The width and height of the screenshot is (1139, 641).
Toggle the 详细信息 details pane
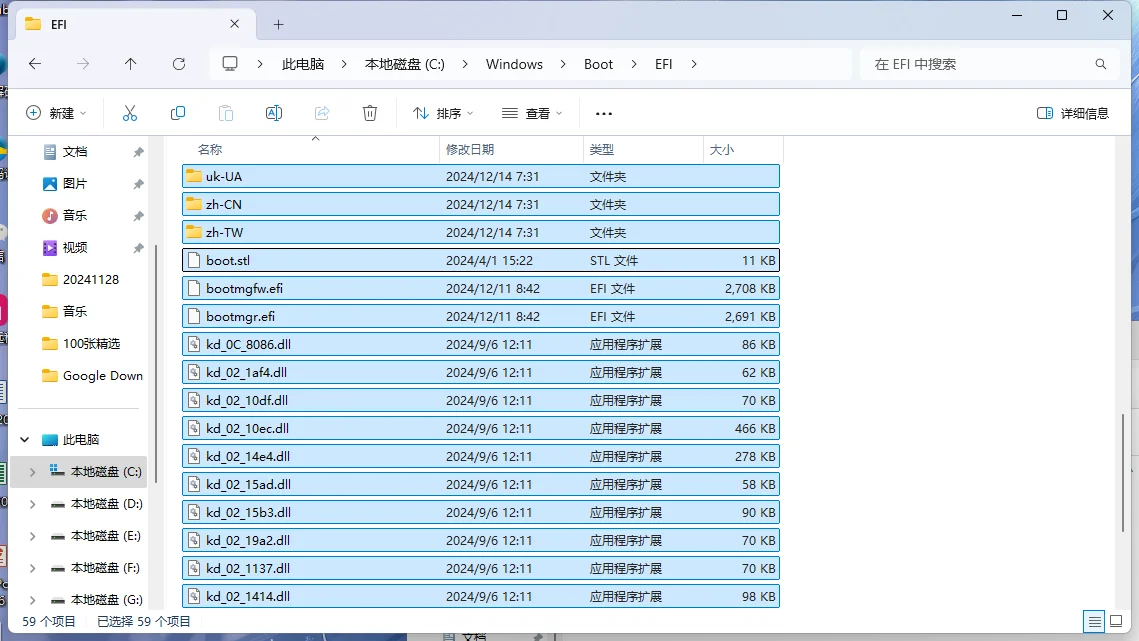(1073, 113)
